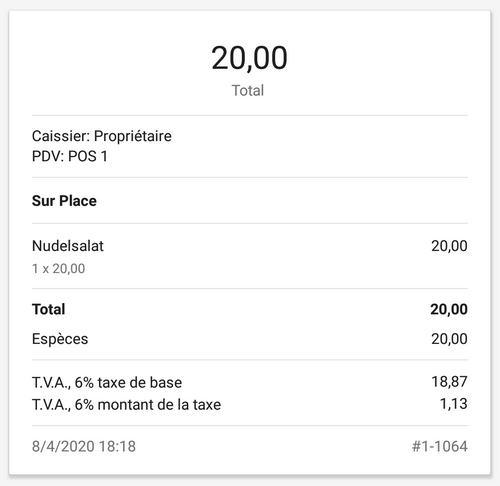The width and height of the screenshot is (500, 486).
Task: Click T.V.A., 6% montant de la taxe
Action: point(126,405)
